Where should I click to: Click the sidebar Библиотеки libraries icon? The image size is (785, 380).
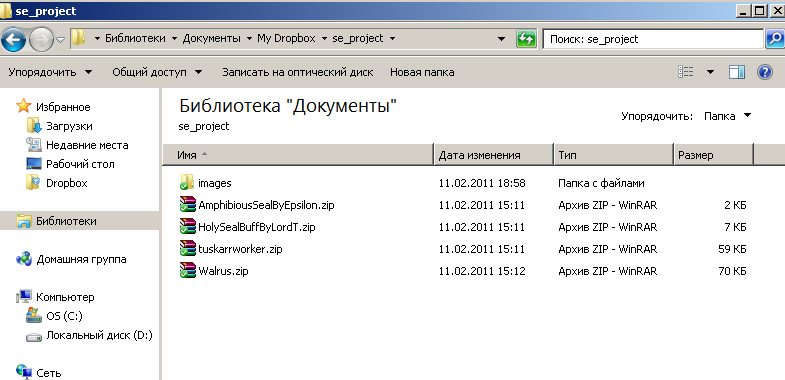click(24, 221)
